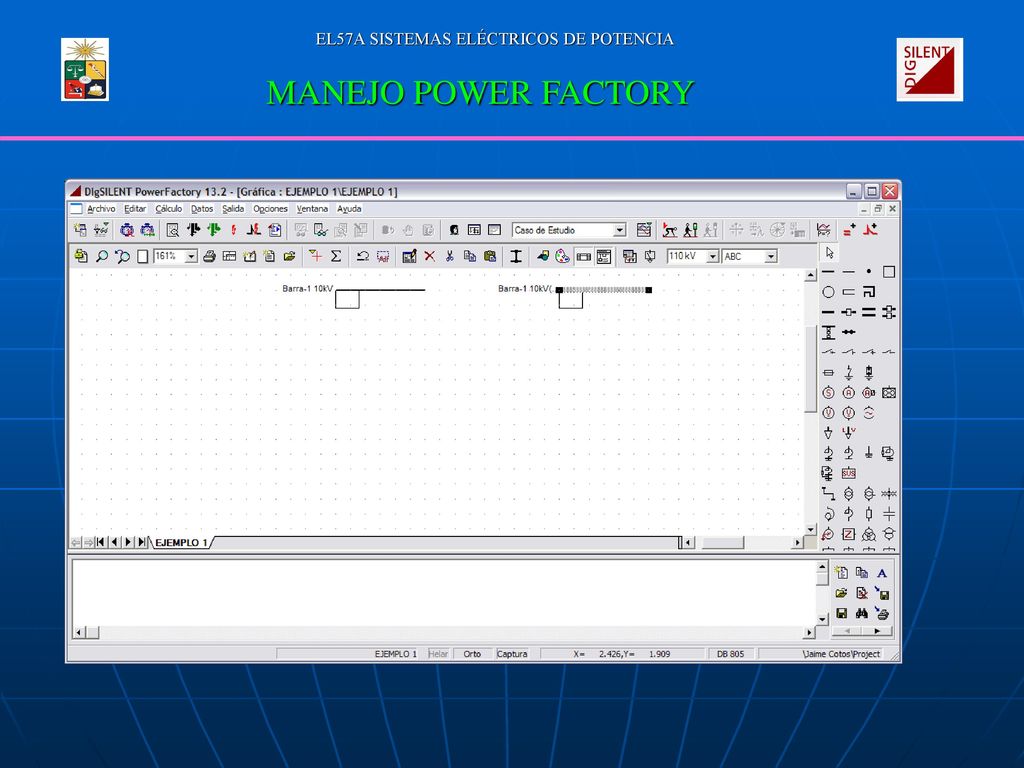Open folder icon in graphic toolbar

point(289,257)
